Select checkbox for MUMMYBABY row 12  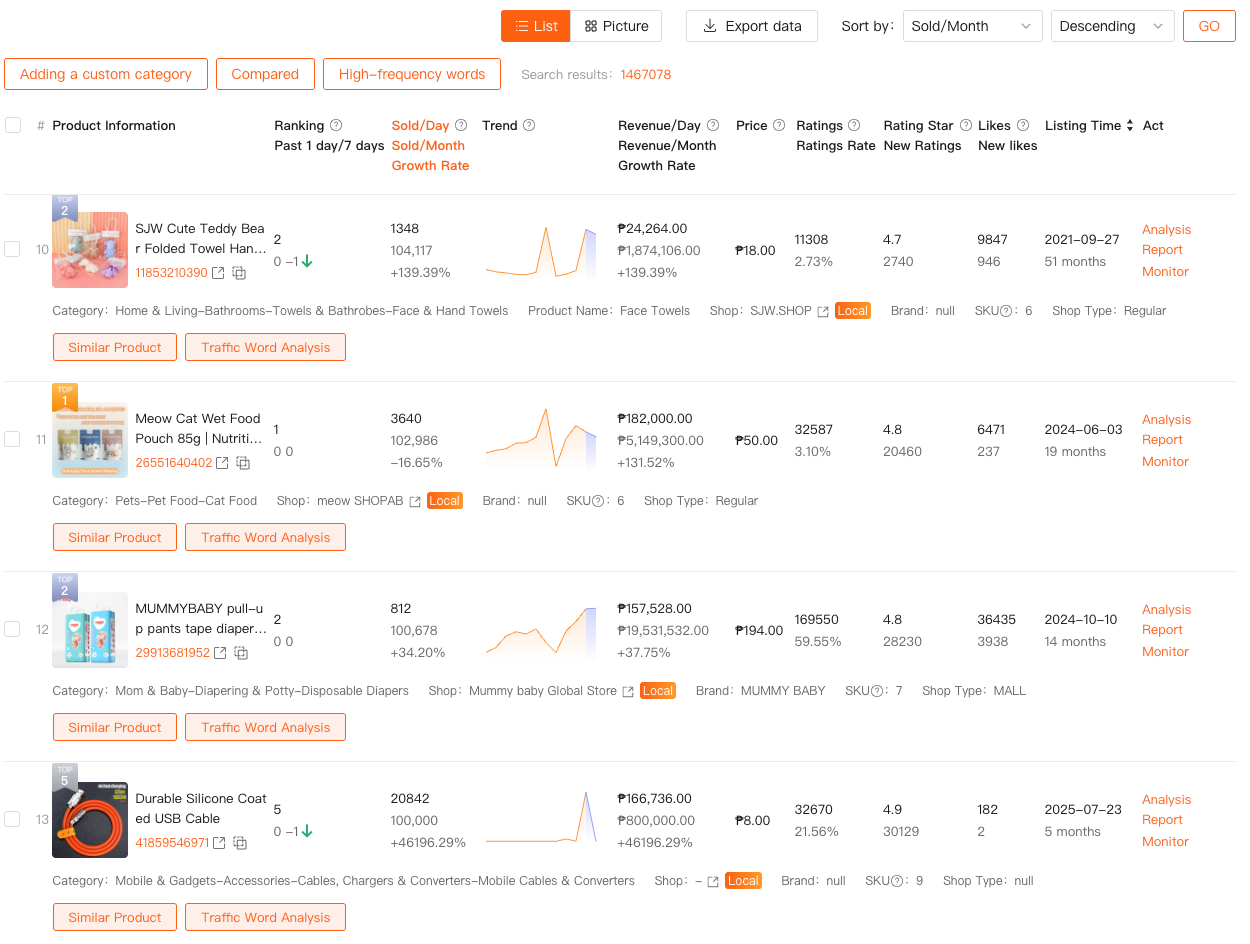12,629
